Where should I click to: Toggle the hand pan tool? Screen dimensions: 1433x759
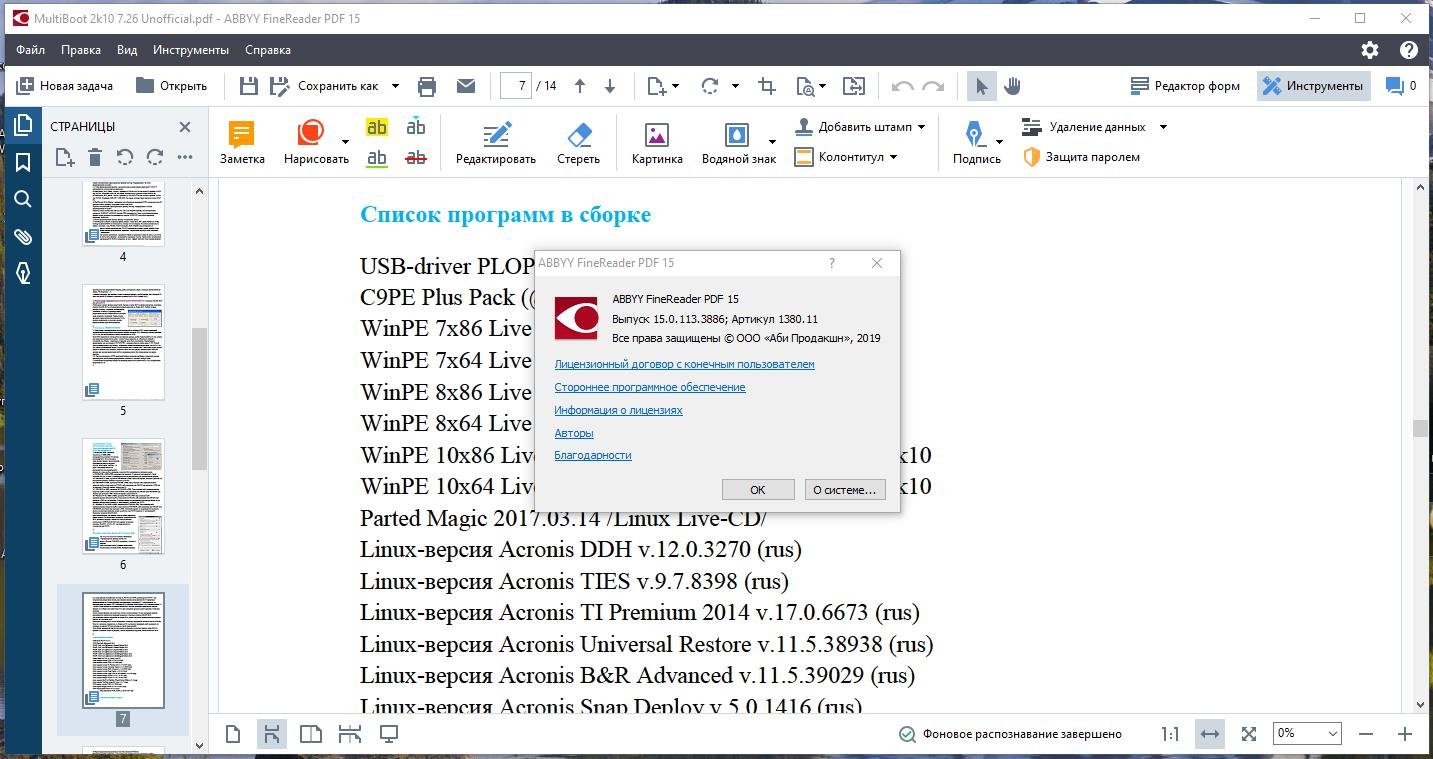pyautogui.click(x=1012, y=86)
